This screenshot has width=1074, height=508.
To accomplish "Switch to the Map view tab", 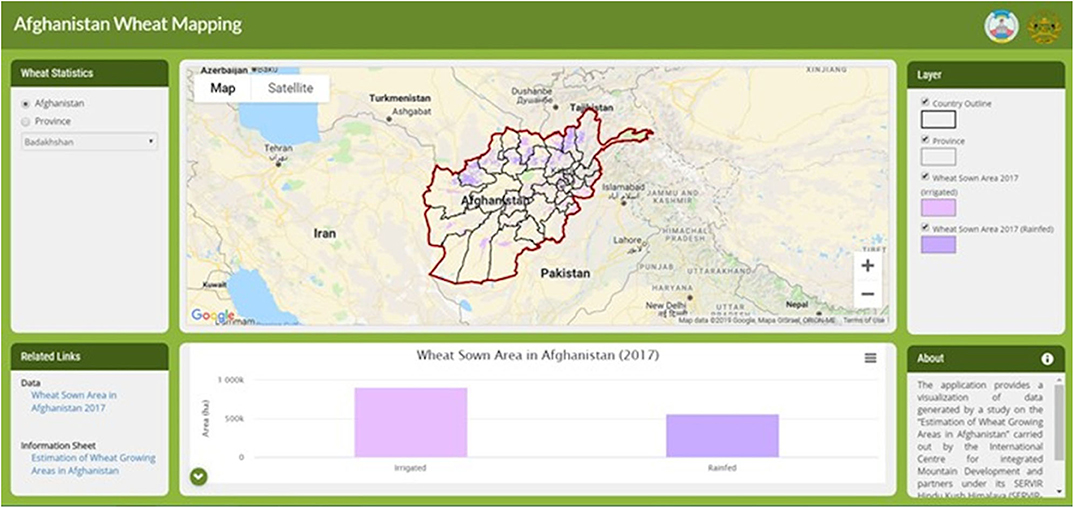I will [223, 88].
